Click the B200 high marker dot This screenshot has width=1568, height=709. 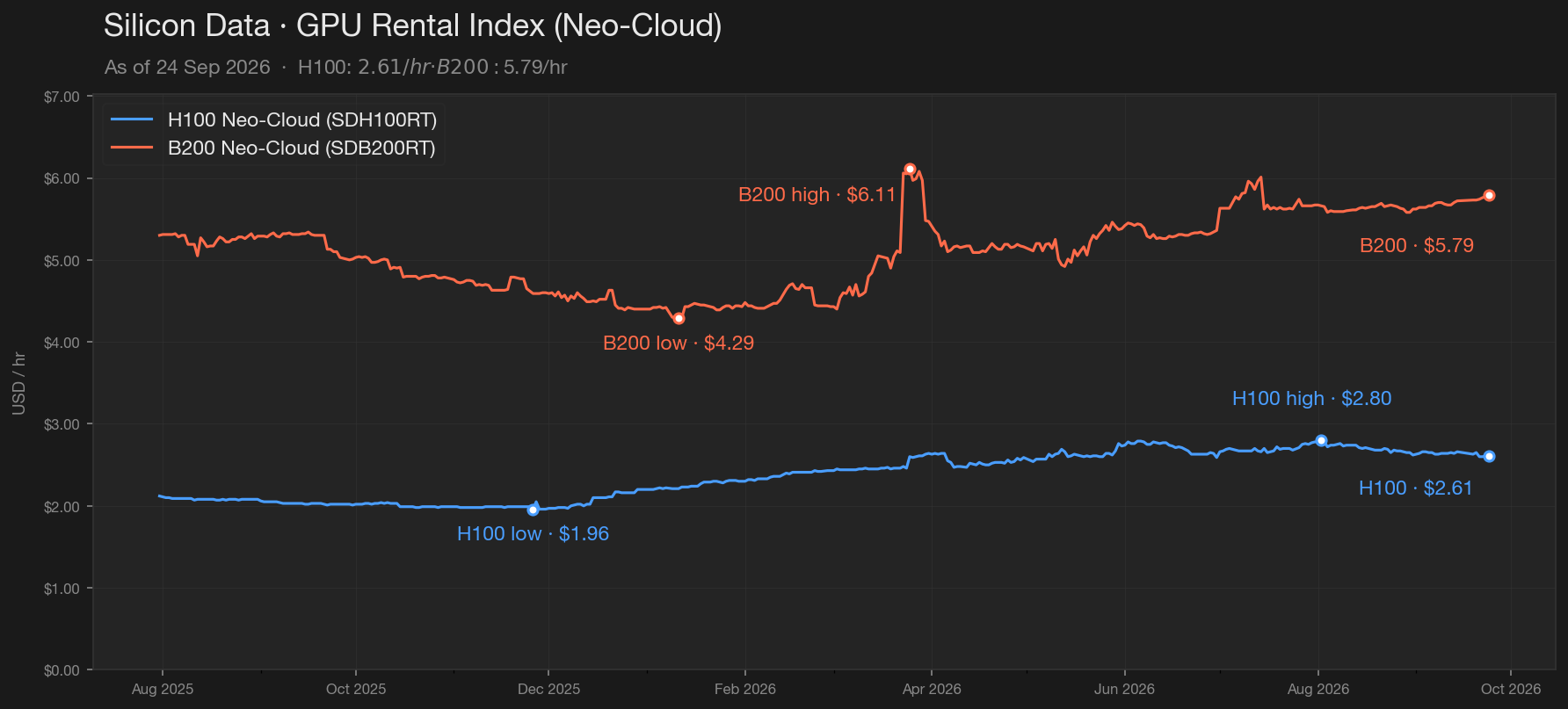coord(910,169)
